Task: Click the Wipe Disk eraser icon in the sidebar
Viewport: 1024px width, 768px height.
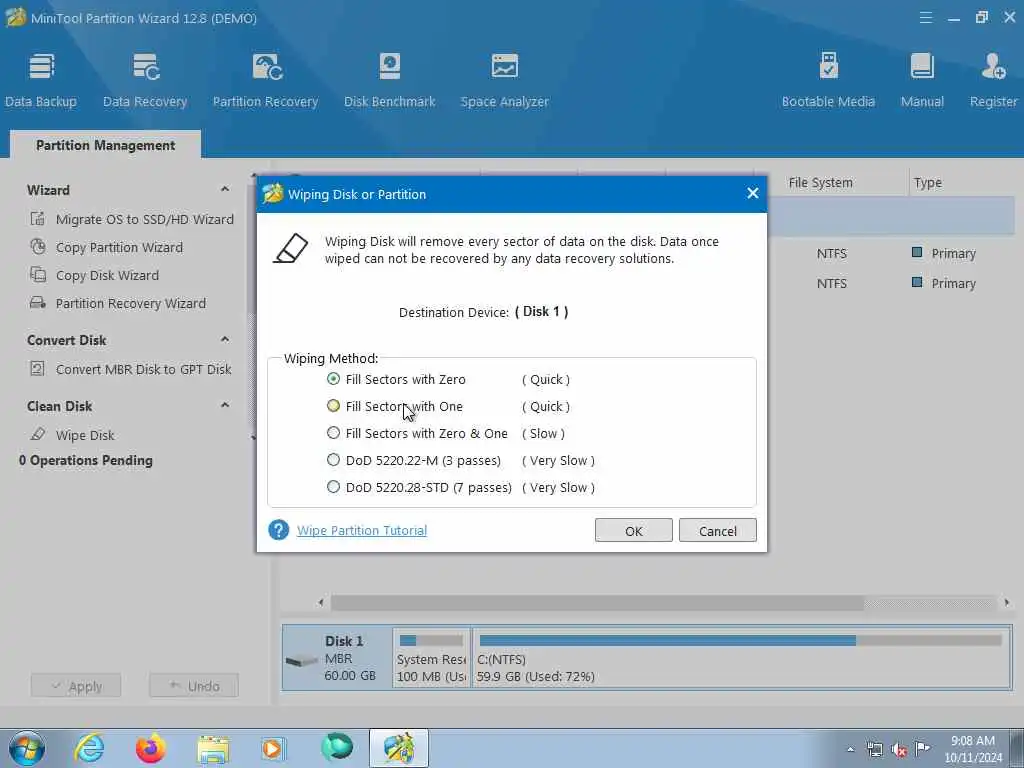Action: [x=38, y=434]
